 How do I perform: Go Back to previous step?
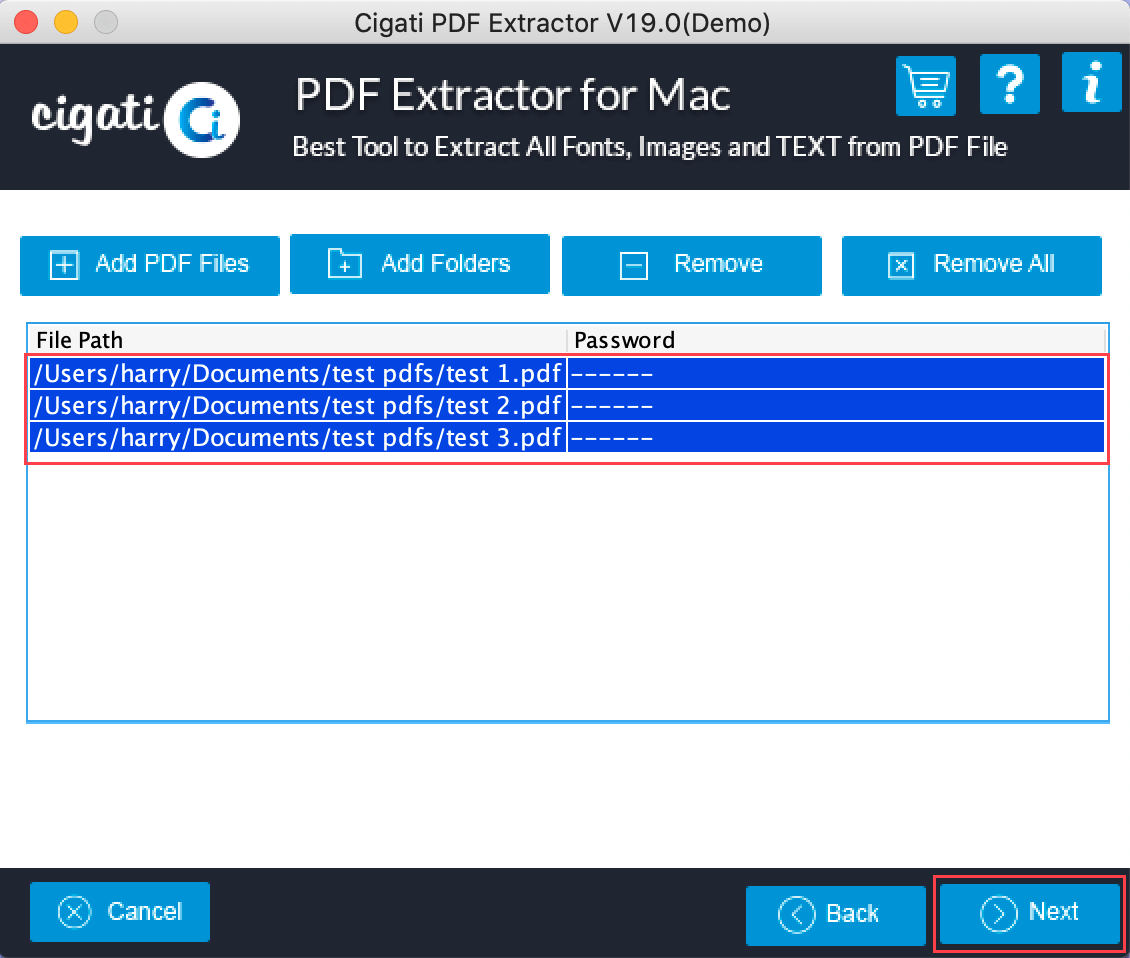pyautogui.click(x=835, y=915)
